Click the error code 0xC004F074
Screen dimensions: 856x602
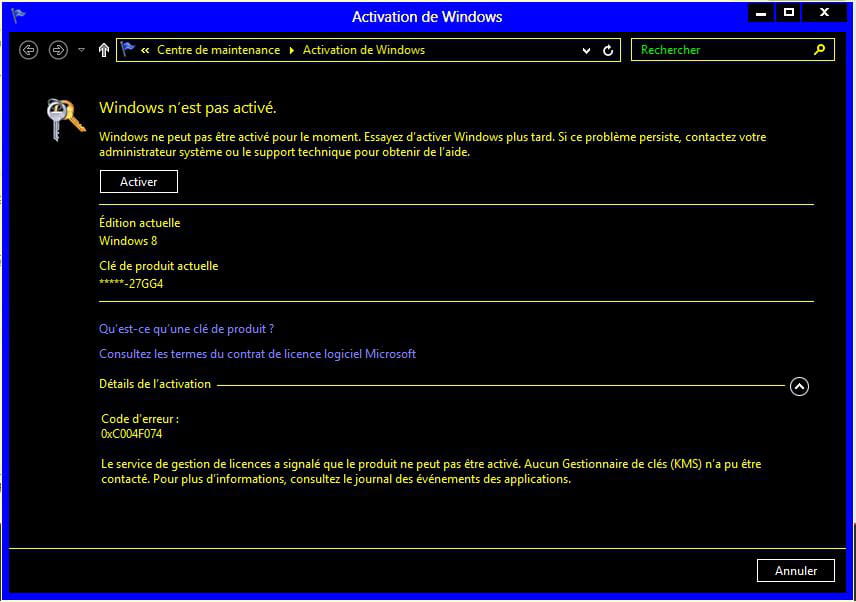[x=132, y=434]
